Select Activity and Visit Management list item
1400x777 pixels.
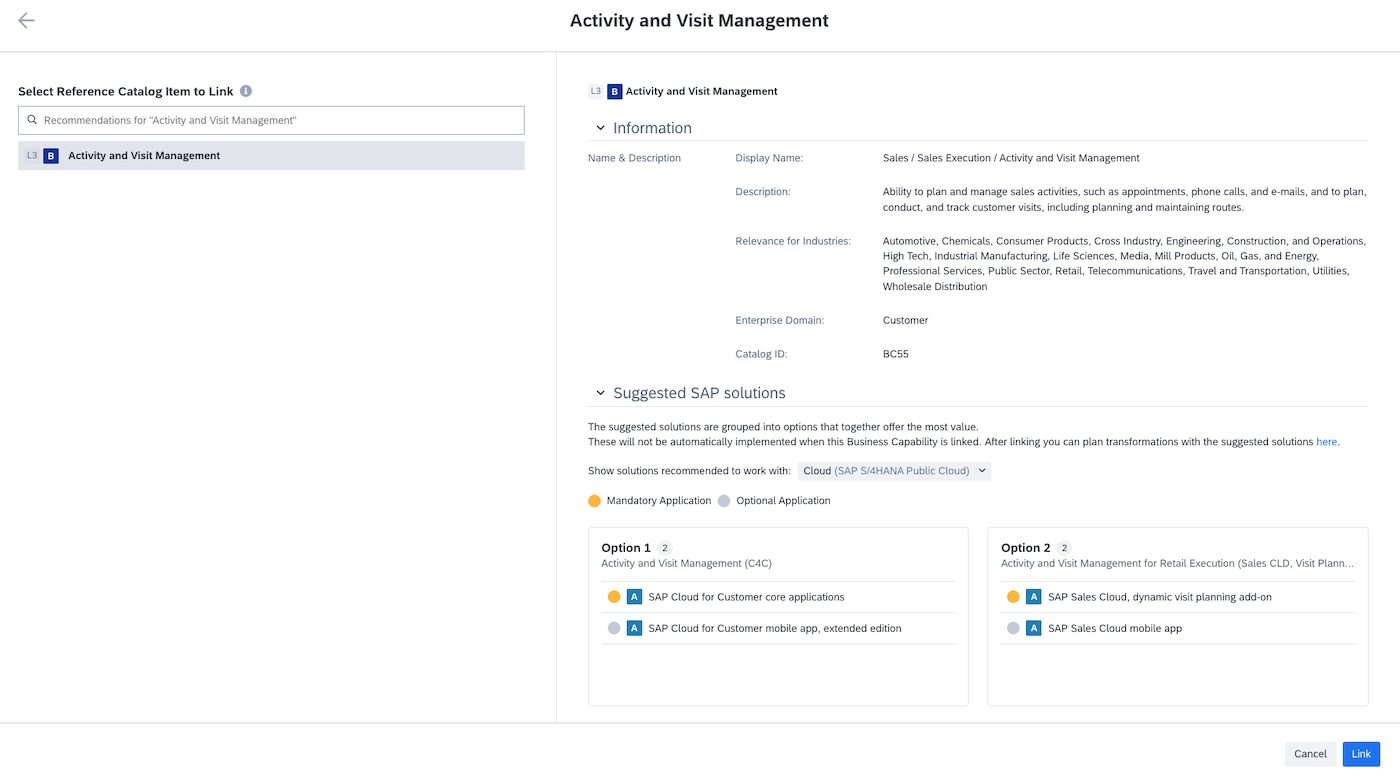pos(271,156)
